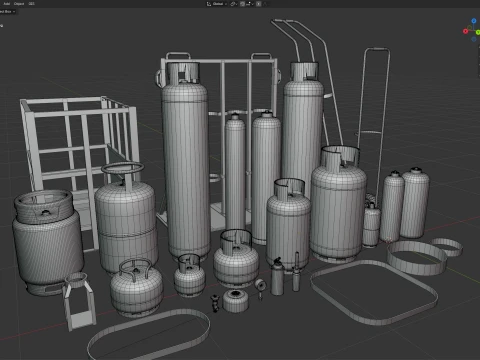
Task: Toggle the snap magnet button
Action: (242, 4)
